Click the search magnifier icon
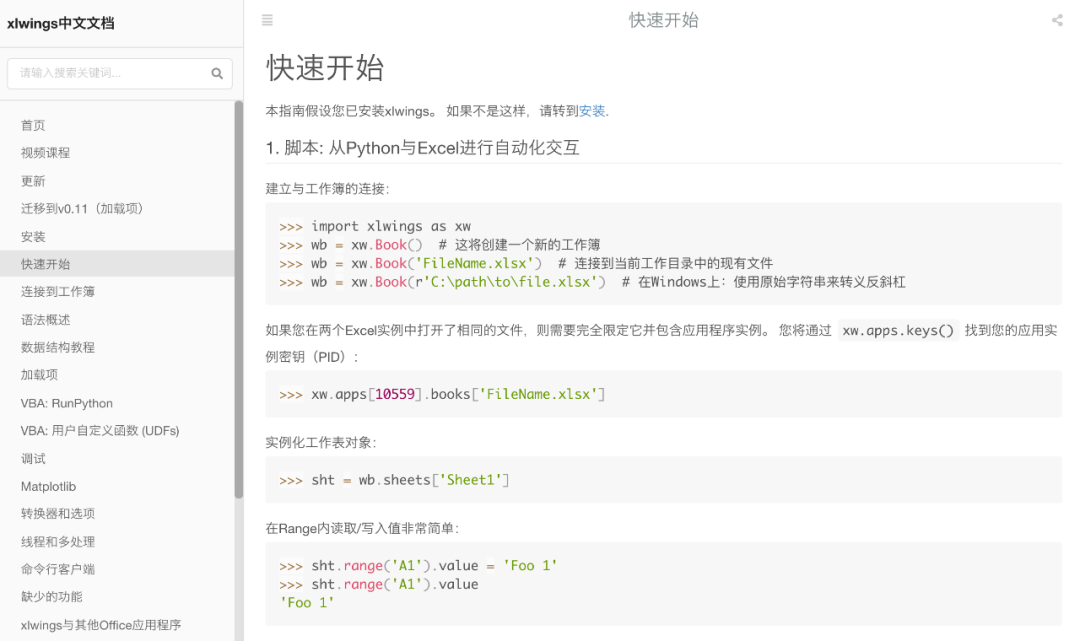 [217, 73]
